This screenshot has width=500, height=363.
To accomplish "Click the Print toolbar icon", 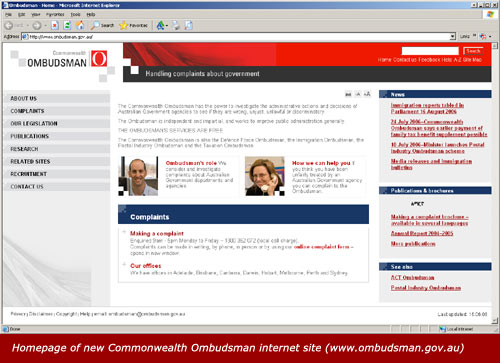I will (176, 25).
